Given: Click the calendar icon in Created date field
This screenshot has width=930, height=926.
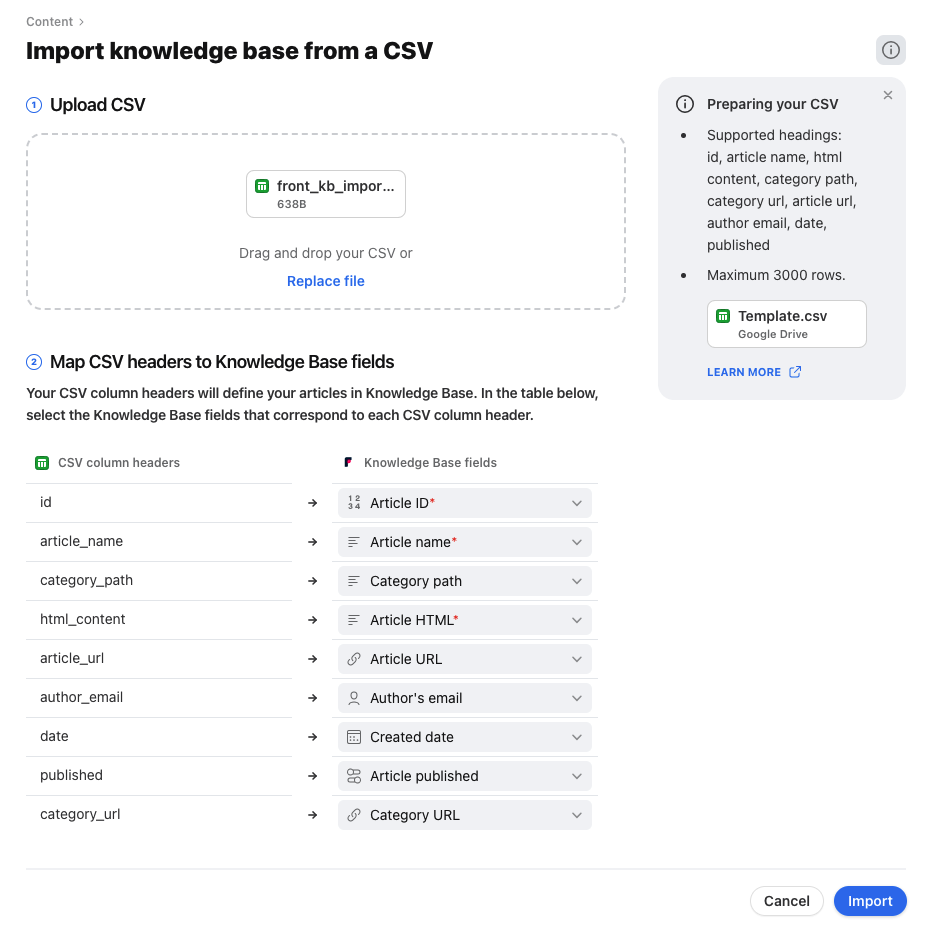Looking at the screenshot, I should (x=353, y=737).
